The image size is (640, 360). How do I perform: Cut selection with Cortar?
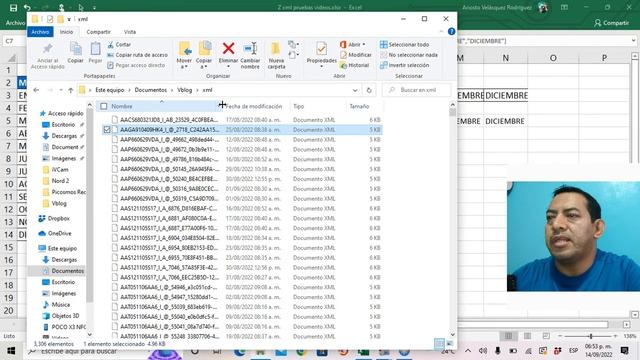pos(119,44)
